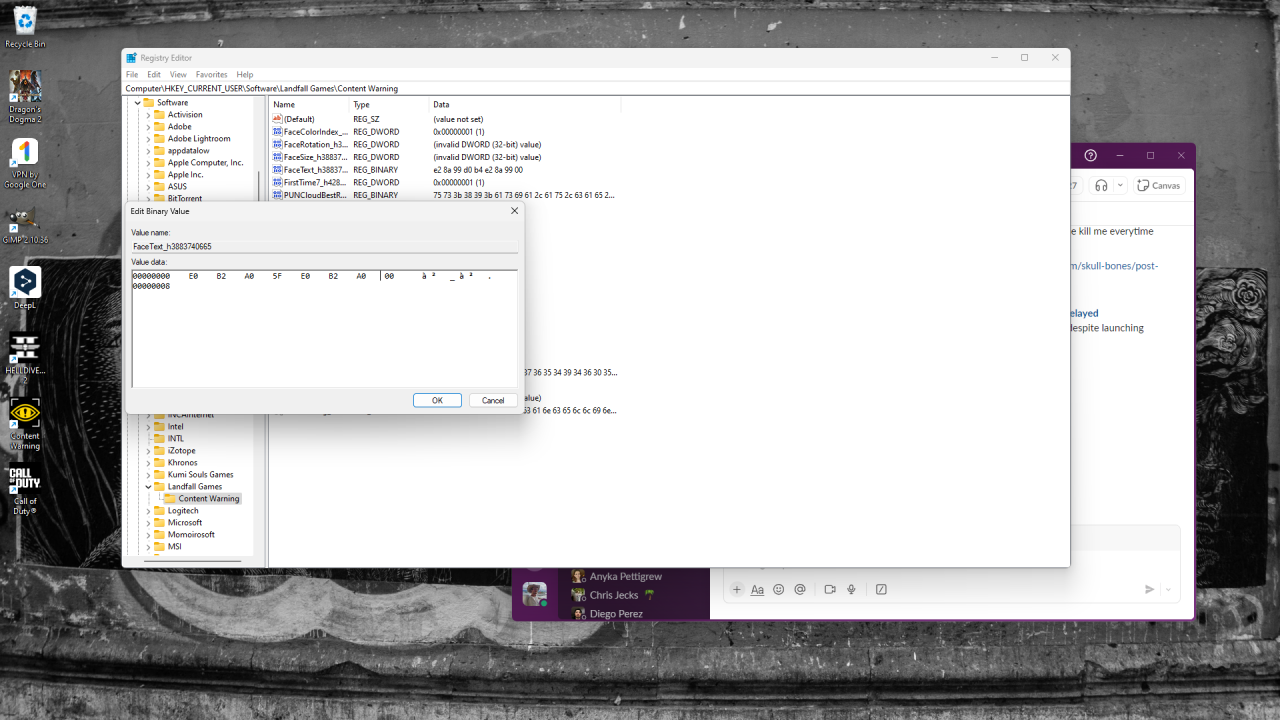Click inside the Value data hex field
This screenshot has height=720, width=1280.
coord(324,330)
